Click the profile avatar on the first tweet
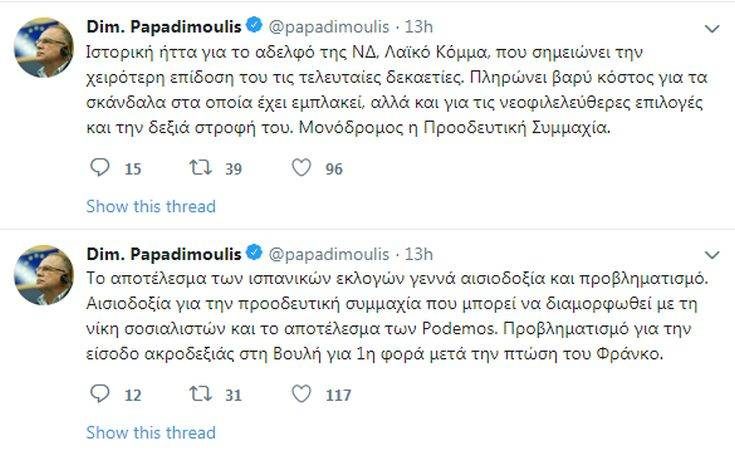Viewport: 735px width, 451px height. point(44,48)
